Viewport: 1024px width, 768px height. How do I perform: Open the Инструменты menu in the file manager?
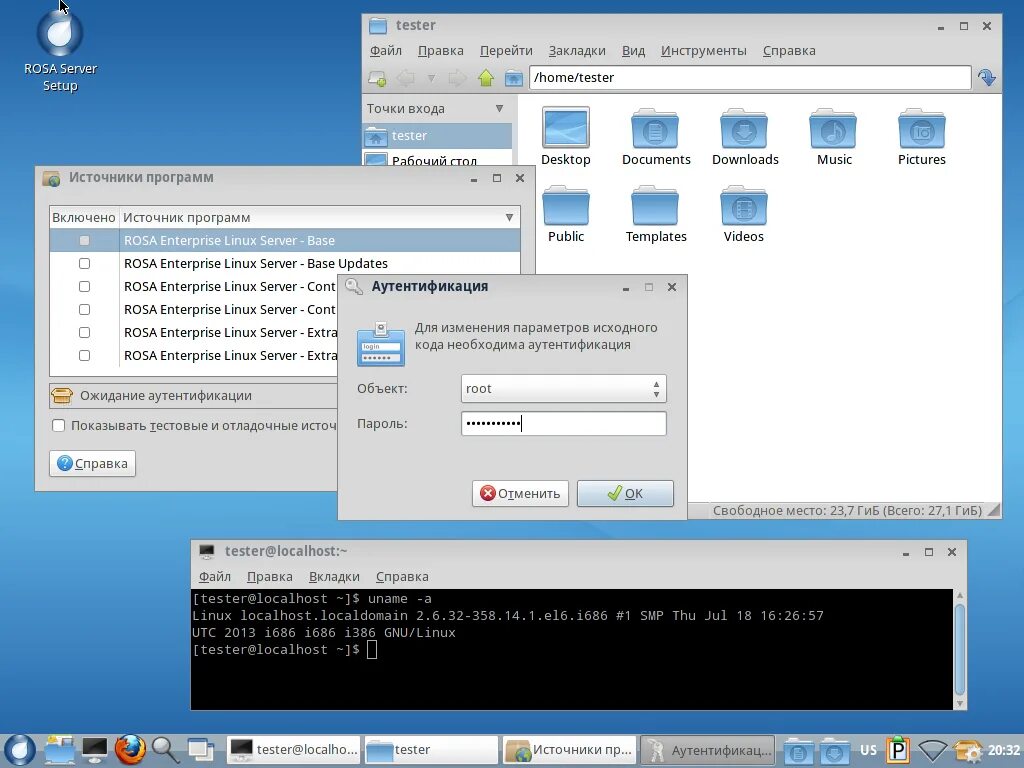tap(703, 50)
